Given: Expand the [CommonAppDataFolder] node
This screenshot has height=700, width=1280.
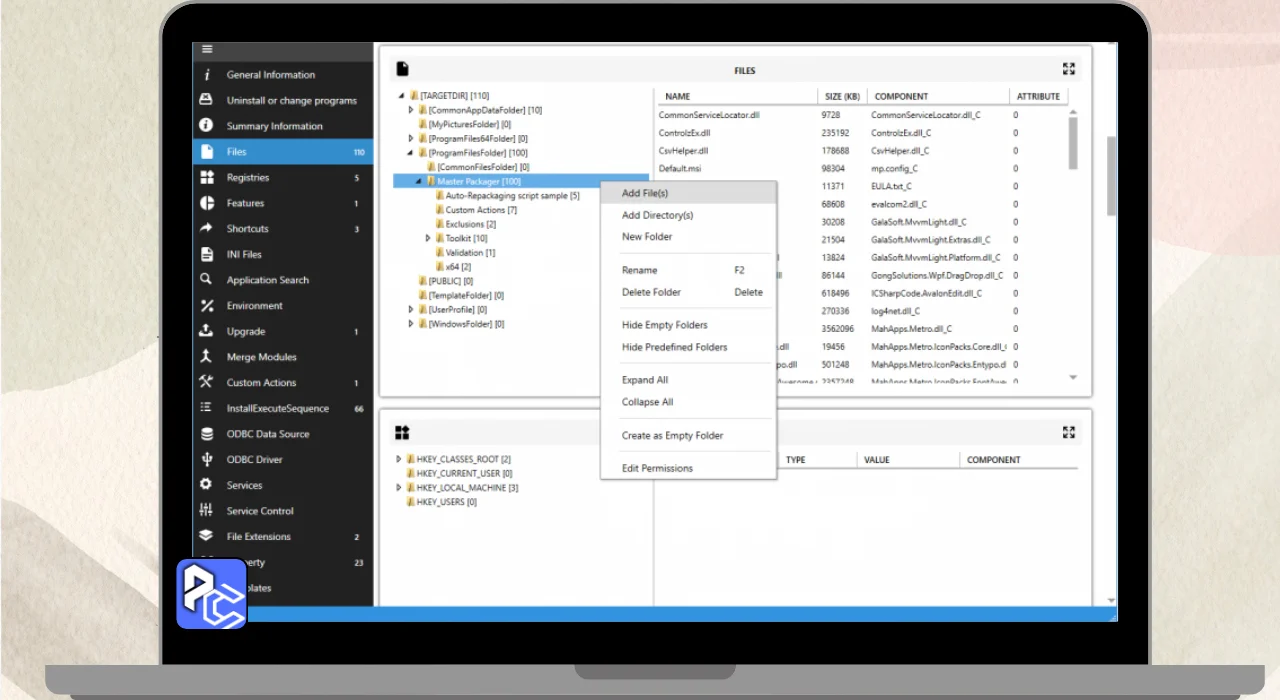Looking at the screenshot, I should tap(411, 110).
